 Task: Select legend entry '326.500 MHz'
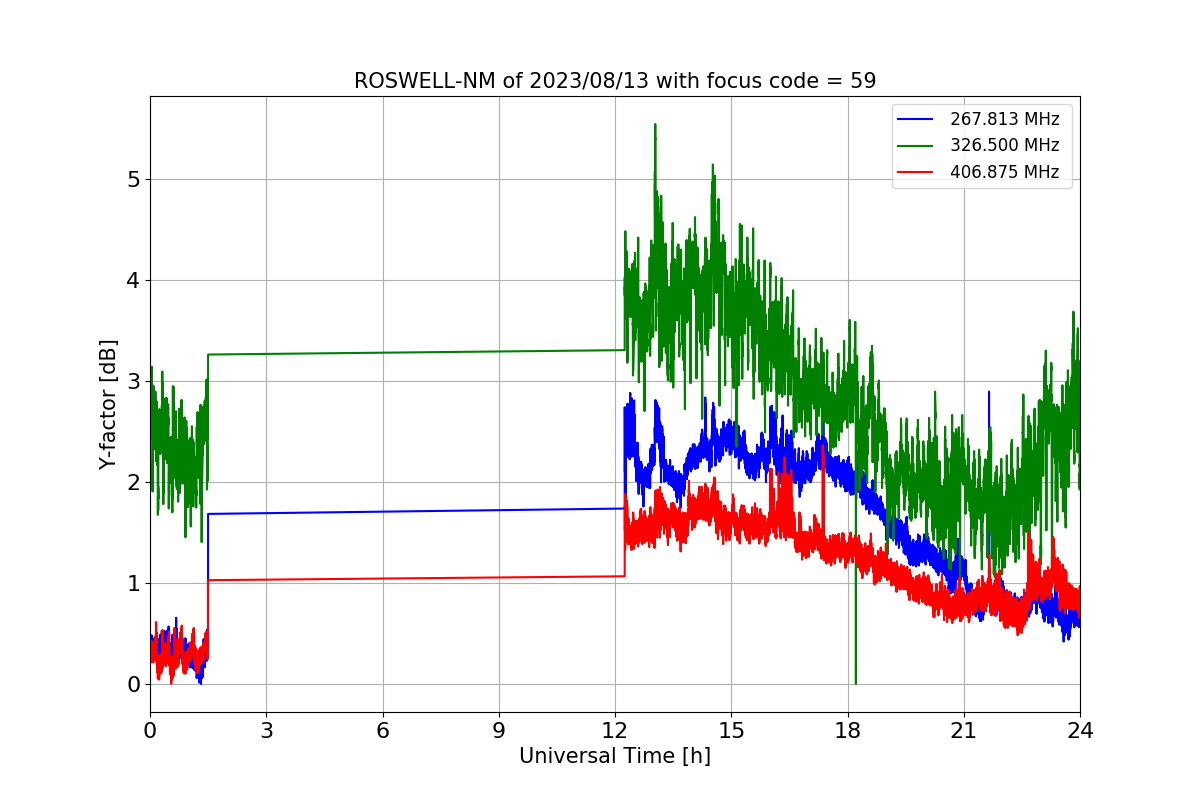[1004, 146]
